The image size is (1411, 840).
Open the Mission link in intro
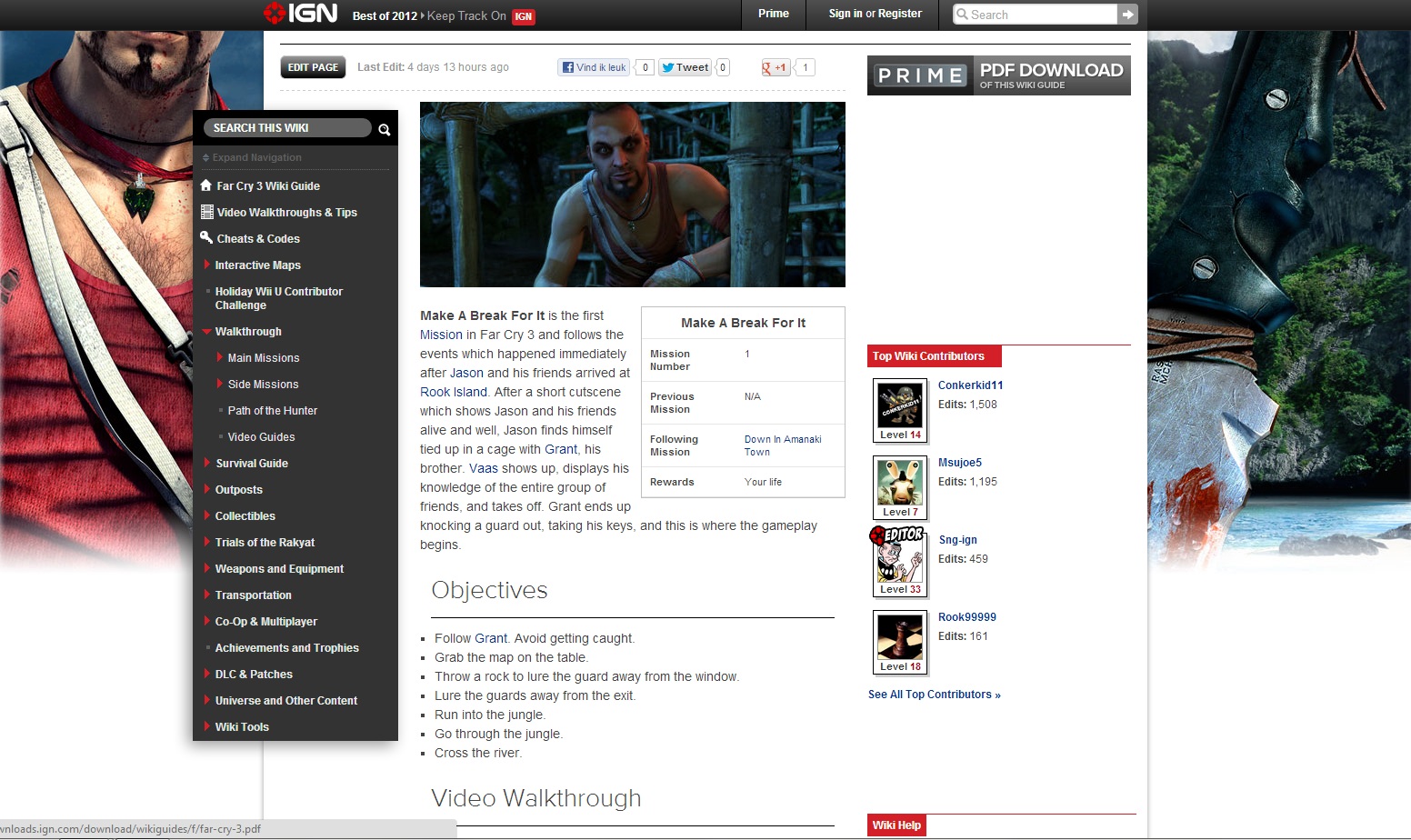click(441, 335)
